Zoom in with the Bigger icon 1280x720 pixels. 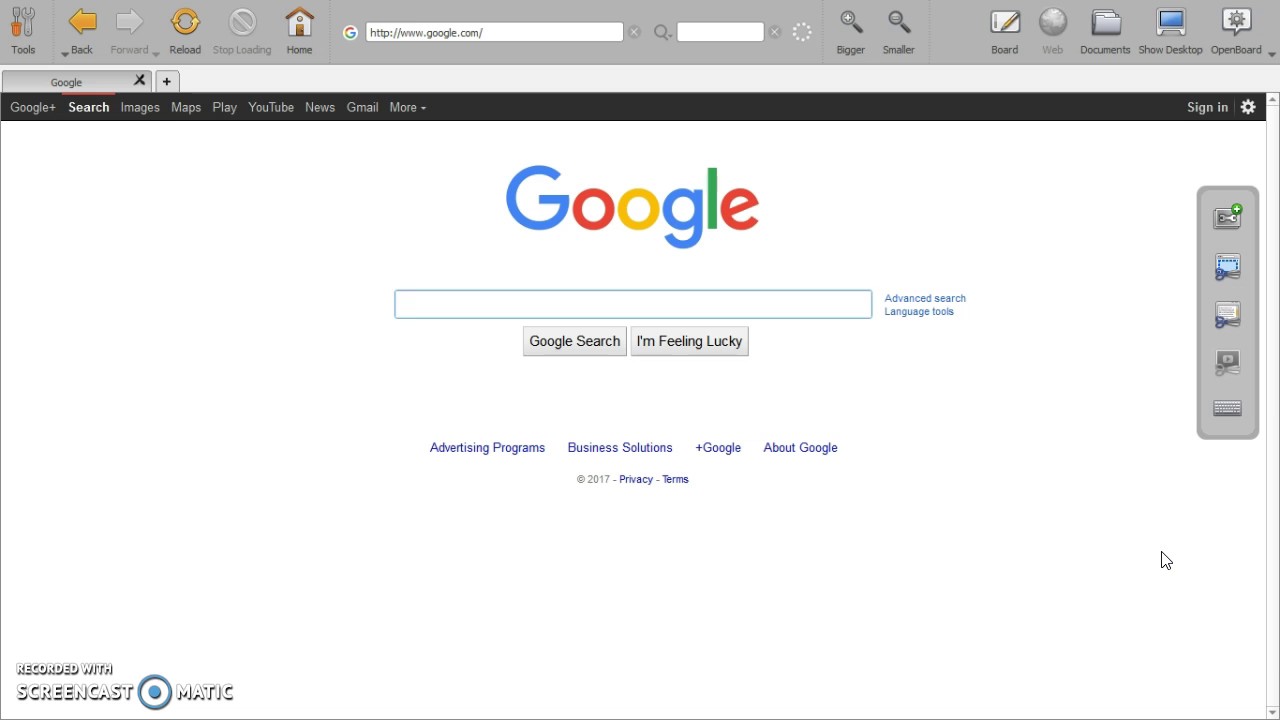point(851,22)
